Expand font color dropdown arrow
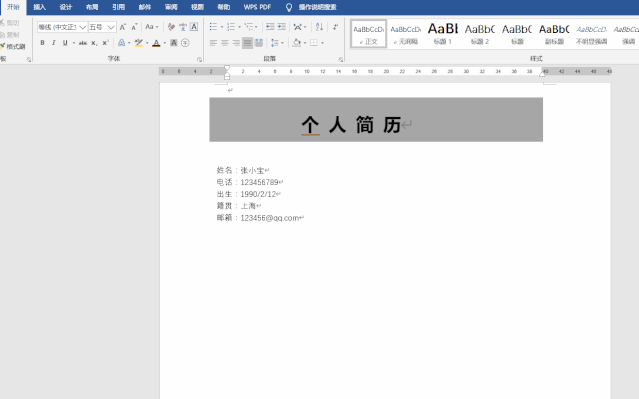 165,43
